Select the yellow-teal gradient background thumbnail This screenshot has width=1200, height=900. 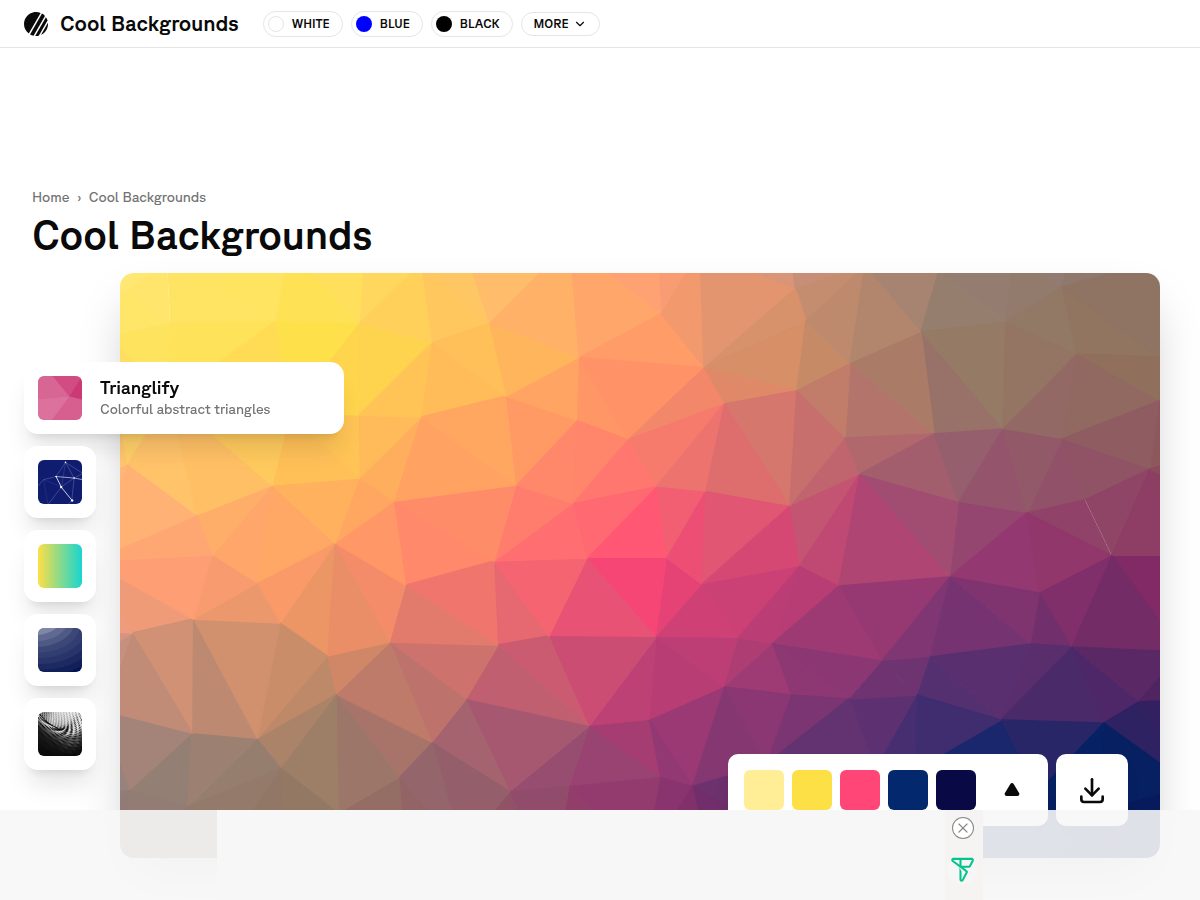pyautogui.click(x=60, y=566)
